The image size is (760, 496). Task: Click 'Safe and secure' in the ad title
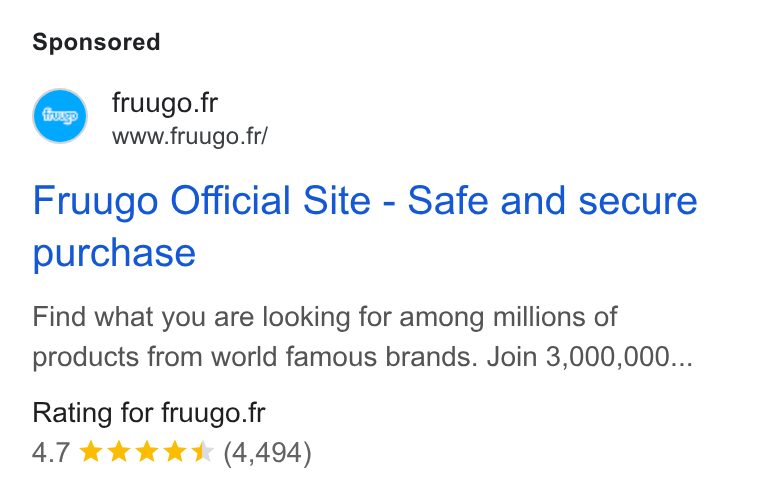pyautogui.click(x=553, y=200)
